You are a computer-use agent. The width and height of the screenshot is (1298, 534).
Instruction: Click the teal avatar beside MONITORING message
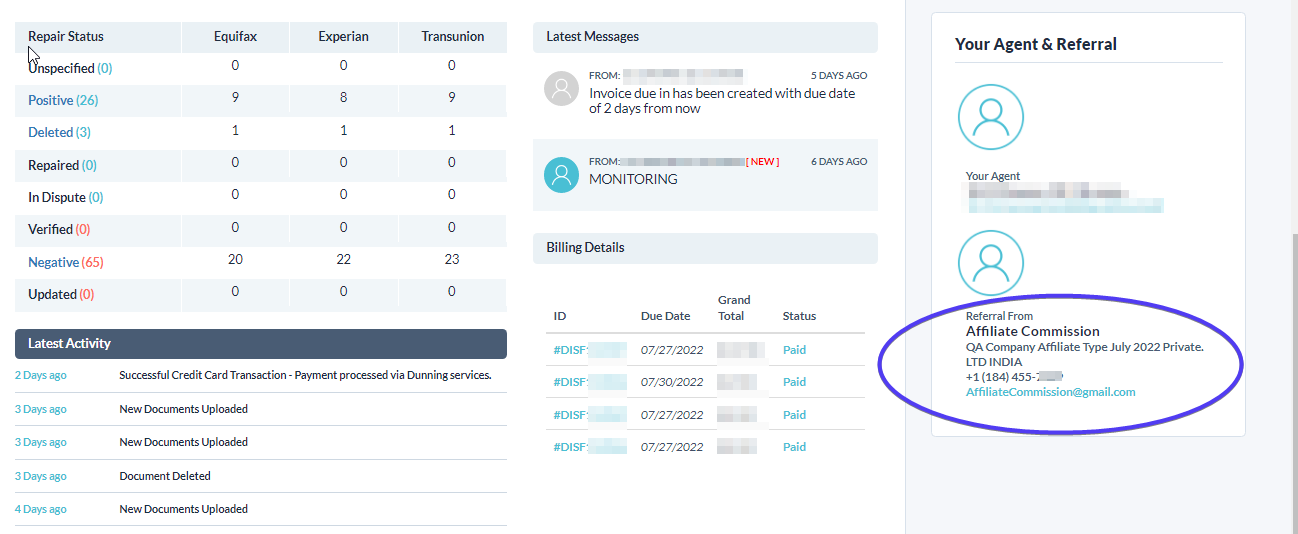point(562,175)
